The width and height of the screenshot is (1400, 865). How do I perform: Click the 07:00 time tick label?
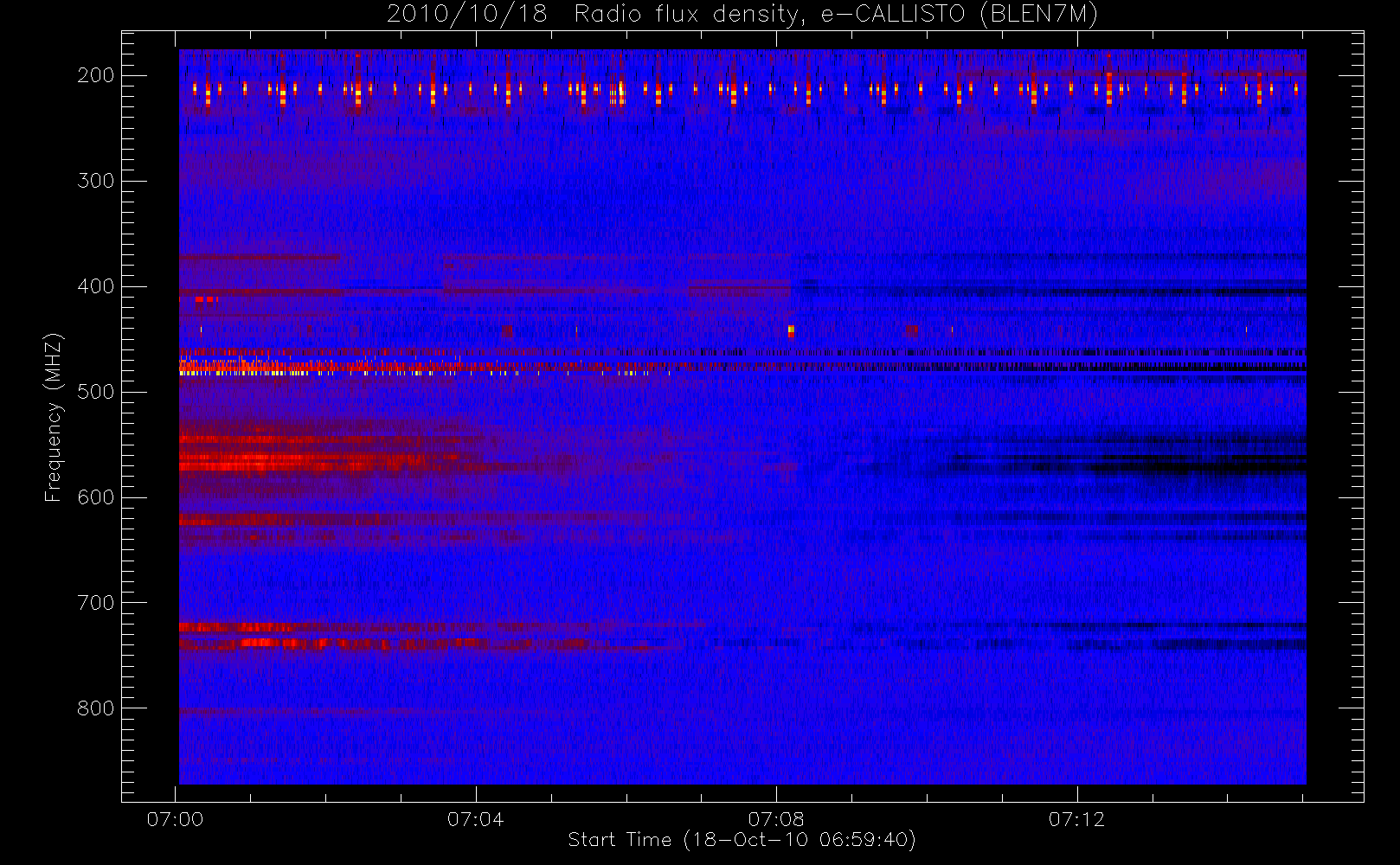tap(176, 819)
